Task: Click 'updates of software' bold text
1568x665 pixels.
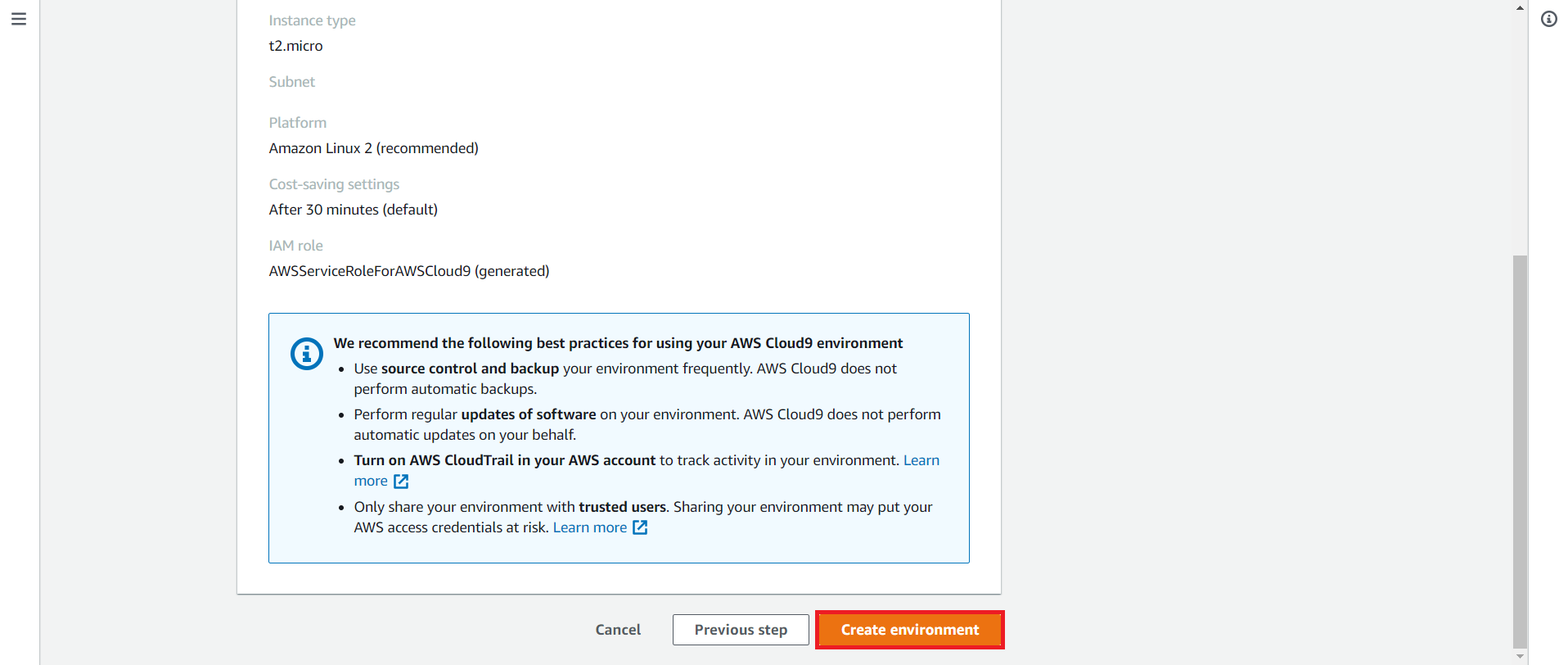Action: pos(529,414)
